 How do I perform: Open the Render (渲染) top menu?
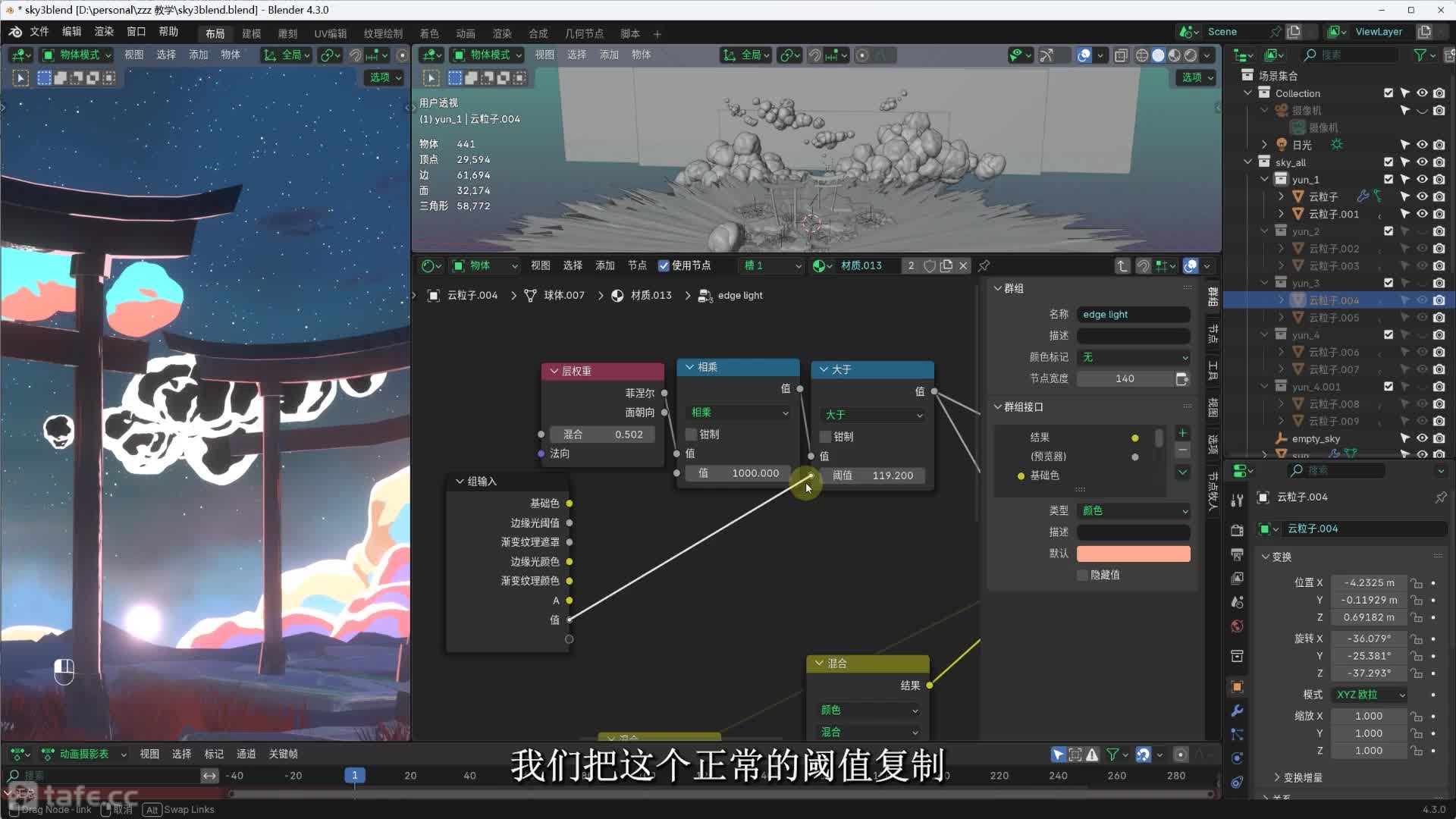pos(104,32)
